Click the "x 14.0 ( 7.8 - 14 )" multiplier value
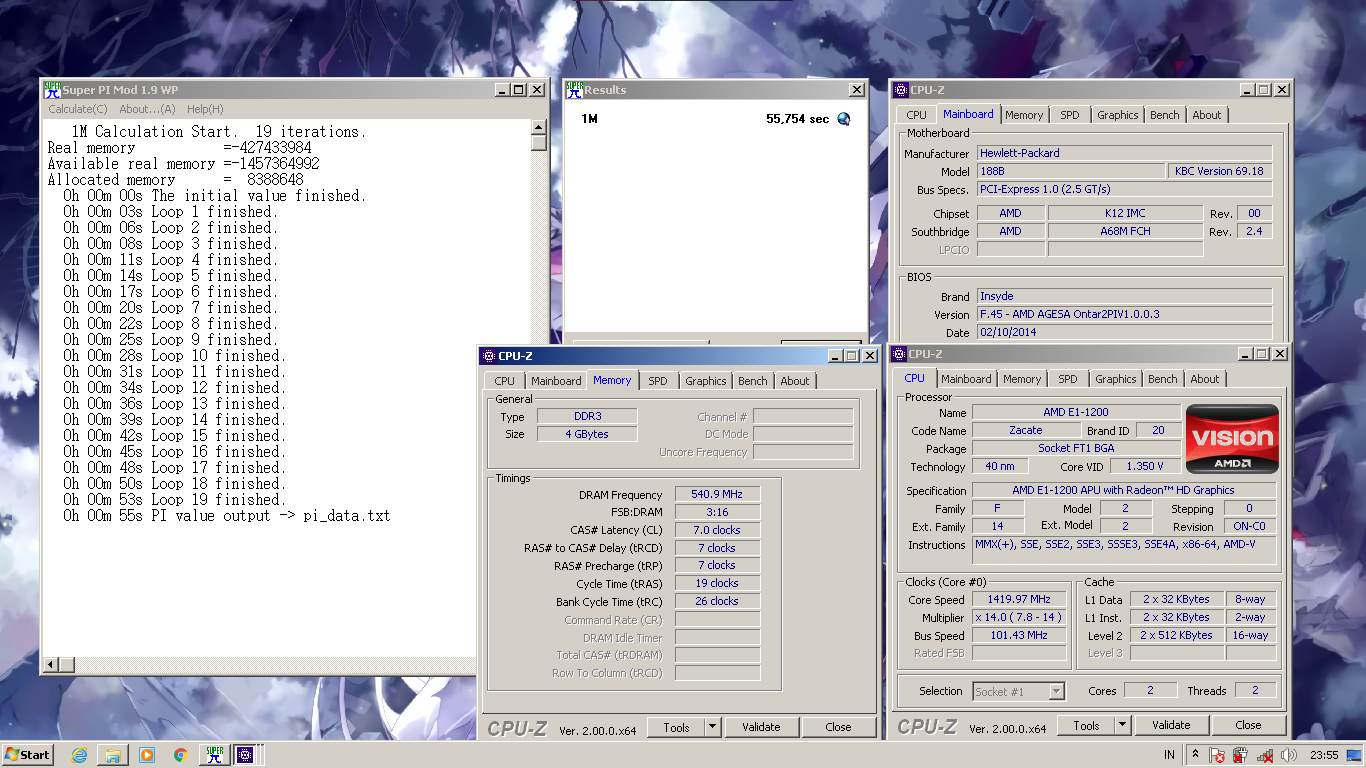Viewport: 1366px width, 768px height. (x=1020, y=617)
